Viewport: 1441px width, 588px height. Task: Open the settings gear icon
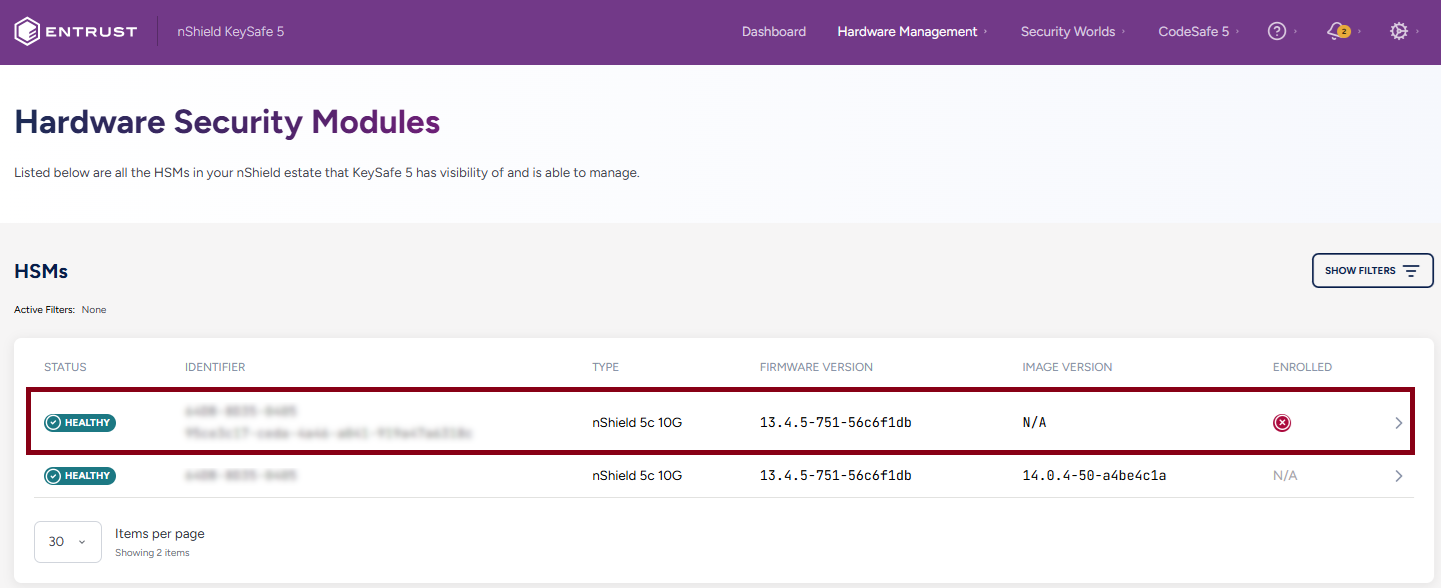pyautogui.click(x=1399, y=32)
